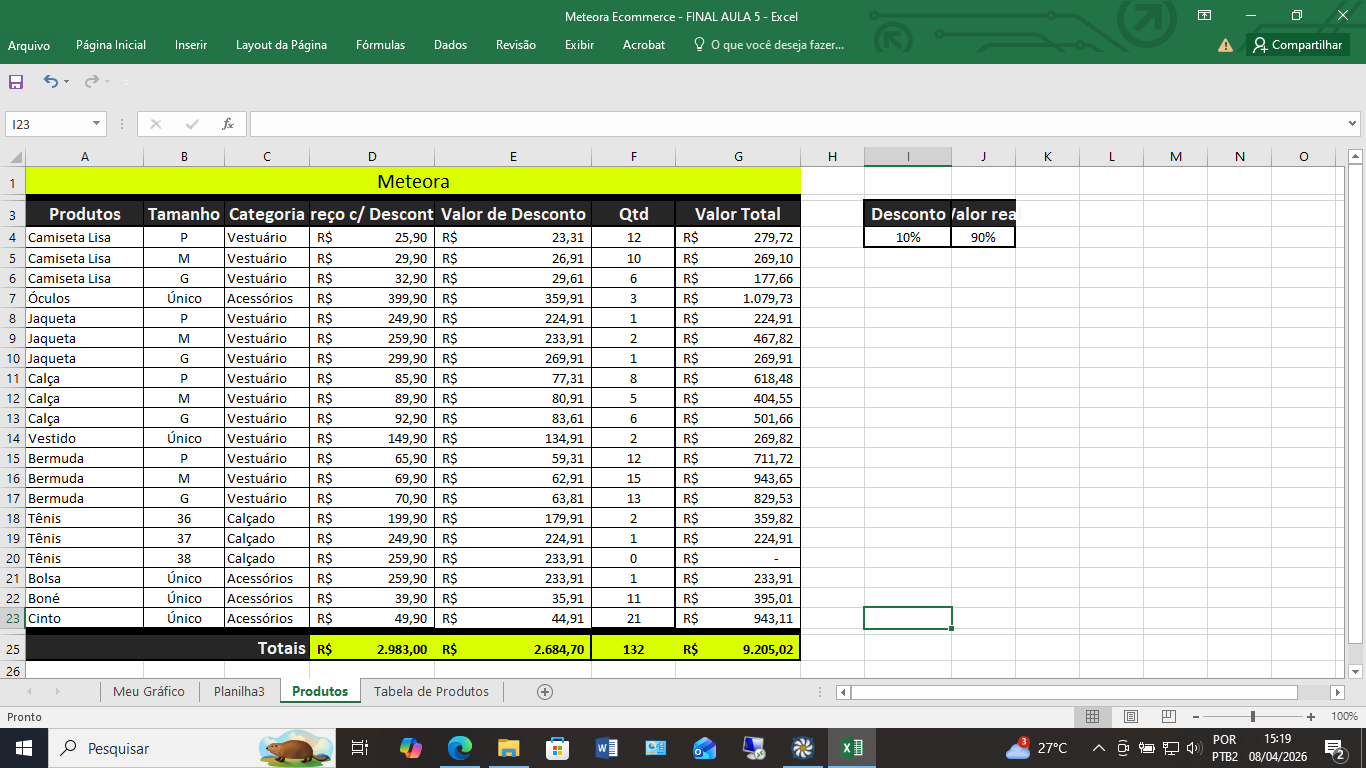
Task: Click the Save icon in quick access toolbar
Action: (x=16, y=82)
